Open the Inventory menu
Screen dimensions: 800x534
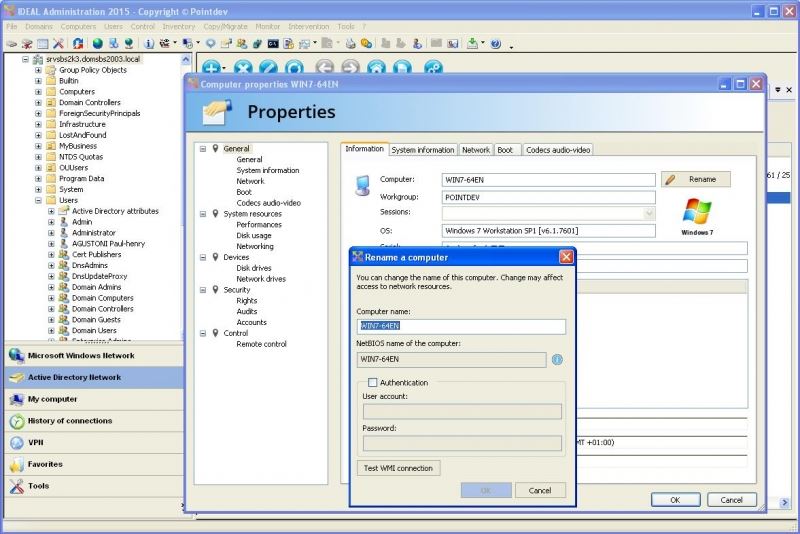pos(178,25)
